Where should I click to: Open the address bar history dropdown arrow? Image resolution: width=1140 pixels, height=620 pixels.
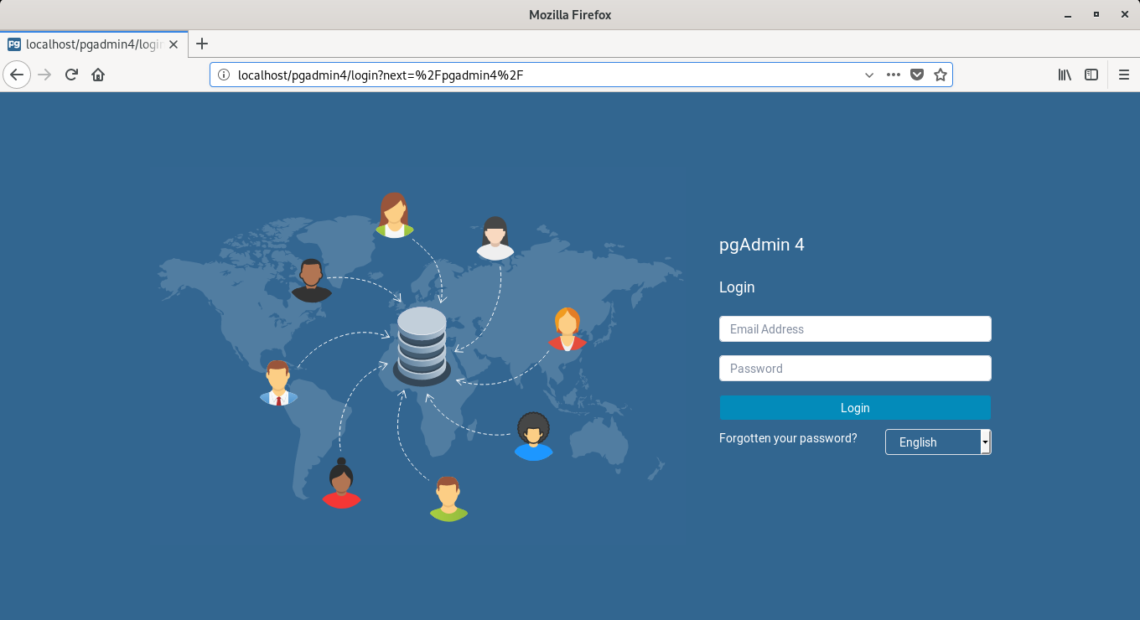[869, 75]
